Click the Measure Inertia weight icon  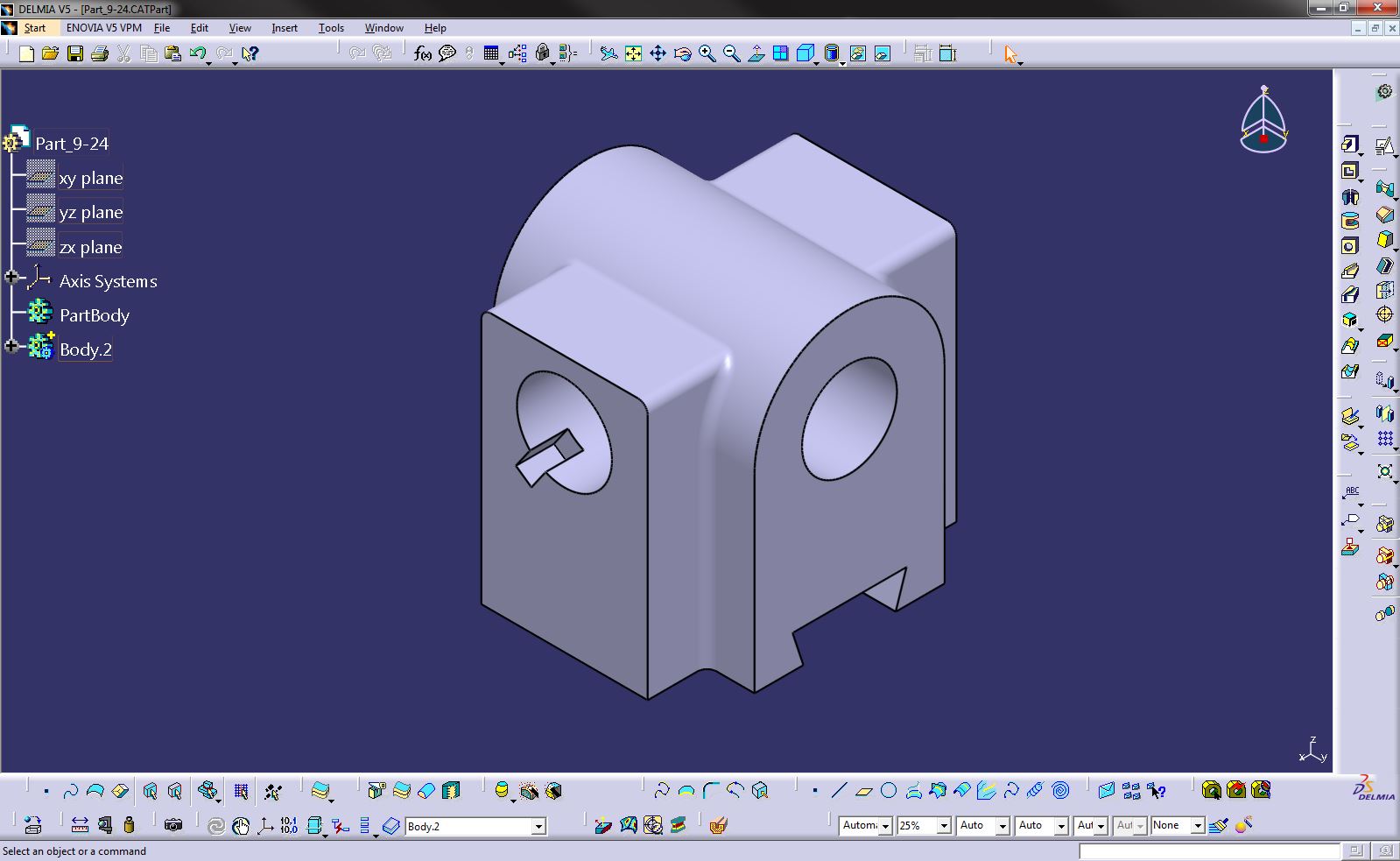click(x=130, y=825)
